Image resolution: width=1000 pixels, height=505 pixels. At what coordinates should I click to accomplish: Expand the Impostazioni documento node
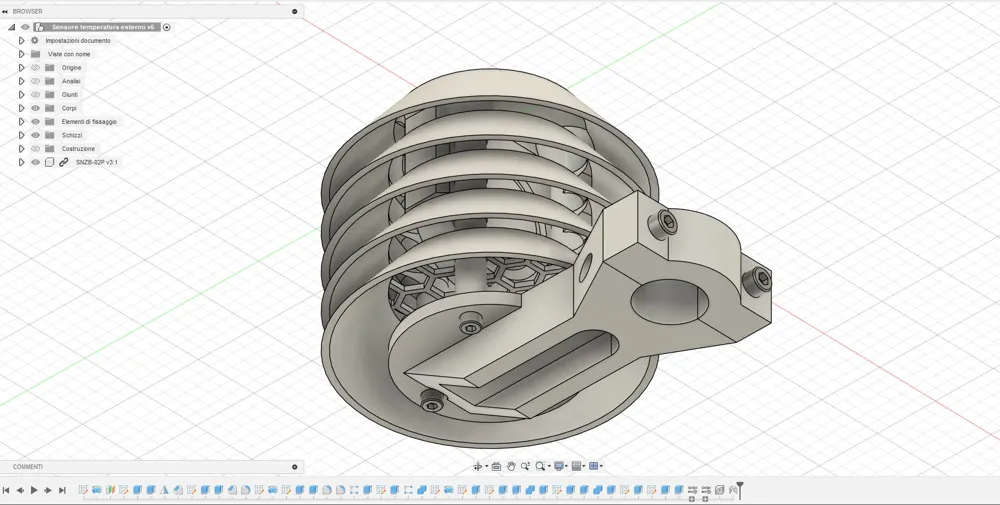click(x=22, y=41)
